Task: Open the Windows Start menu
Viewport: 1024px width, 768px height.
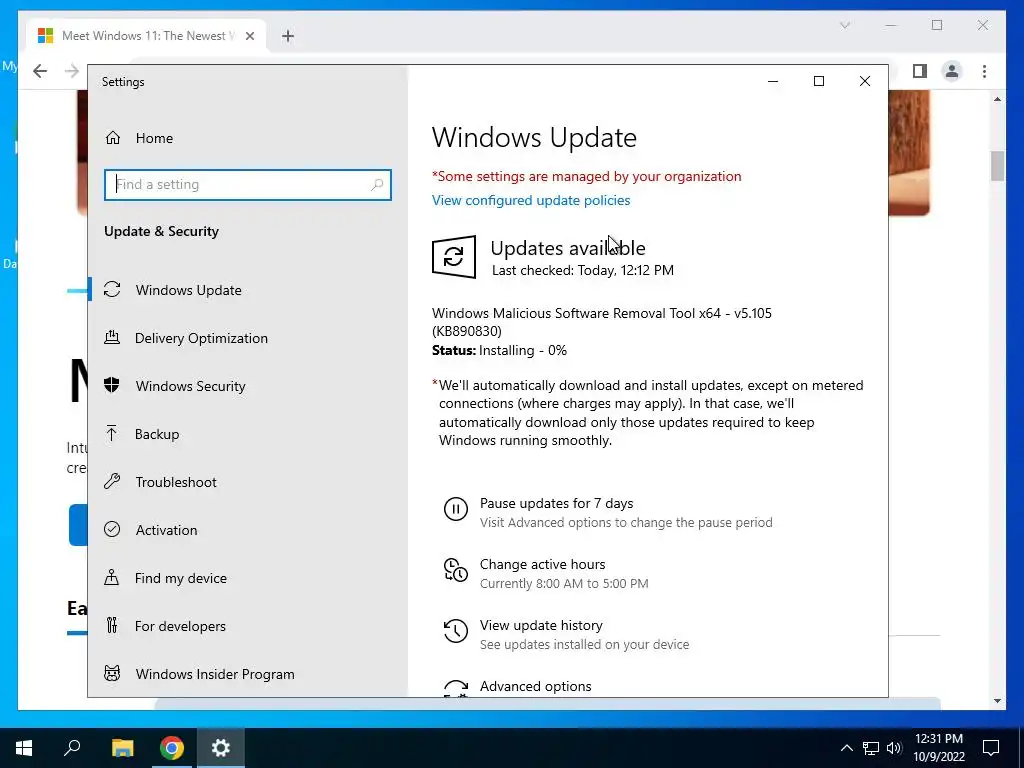Action: click(x=24, y=748)
